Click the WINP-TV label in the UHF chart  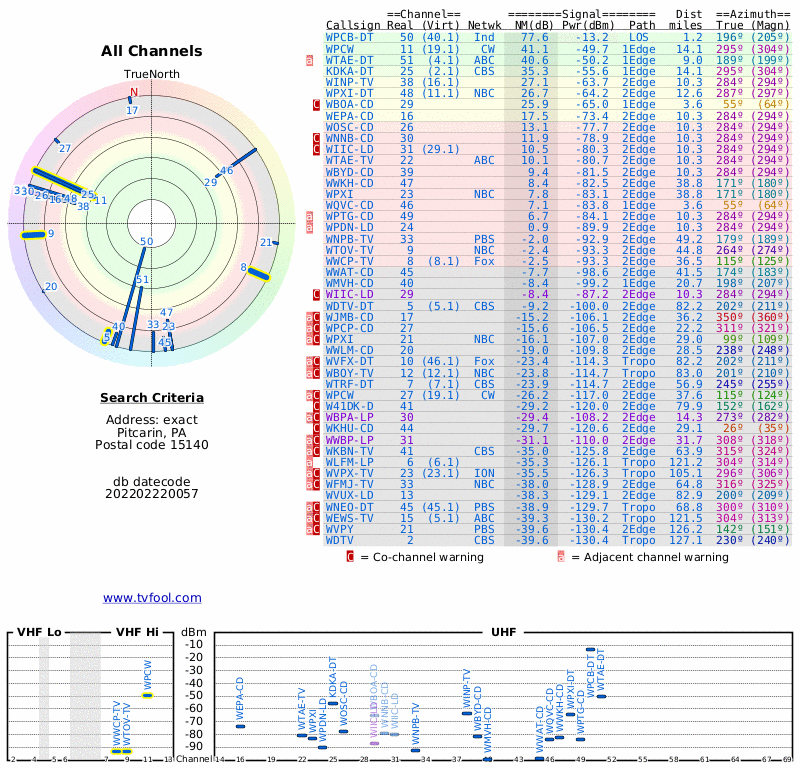click(x=466, y=688)
